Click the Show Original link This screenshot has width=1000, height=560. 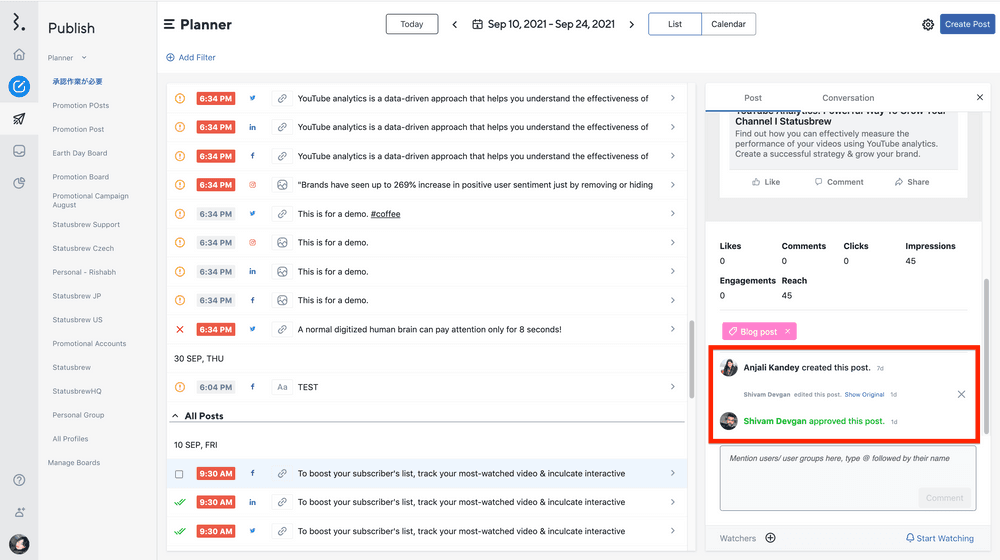(864, 395)
